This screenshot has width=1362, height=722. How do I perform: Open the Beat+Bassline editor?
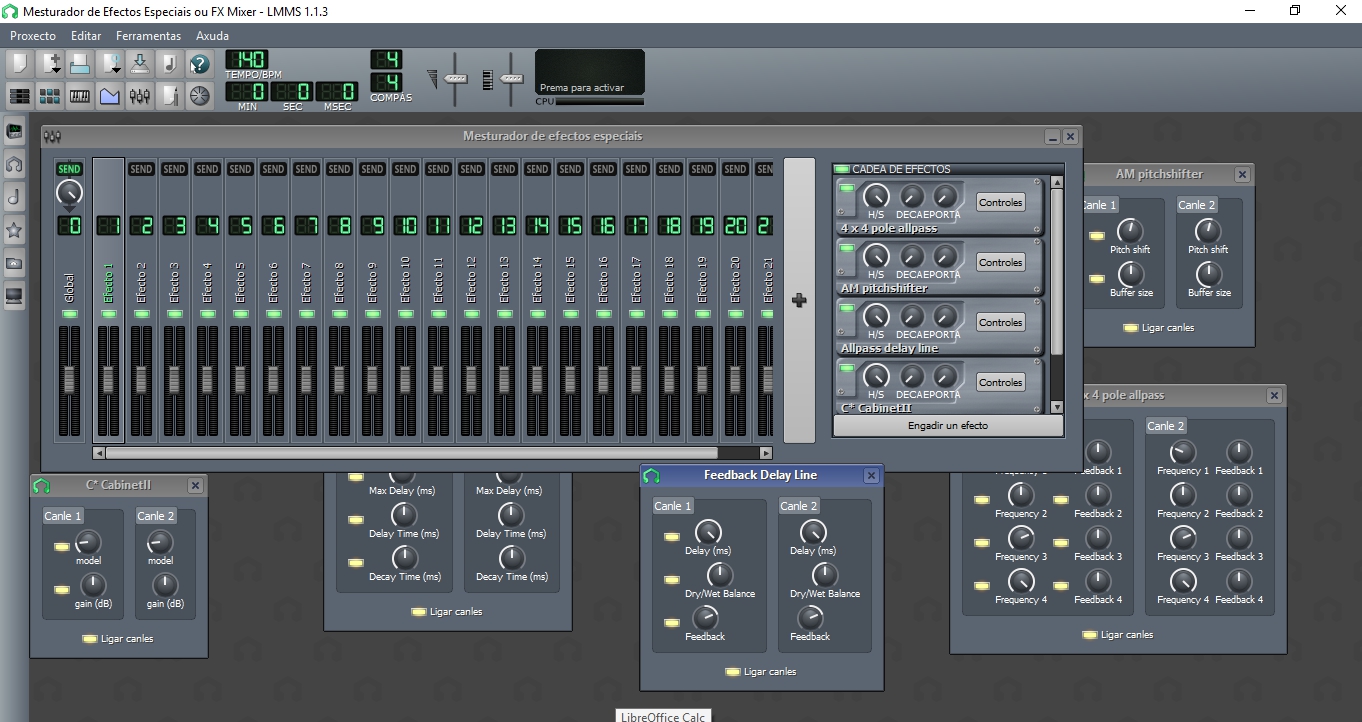coord(48,96)
